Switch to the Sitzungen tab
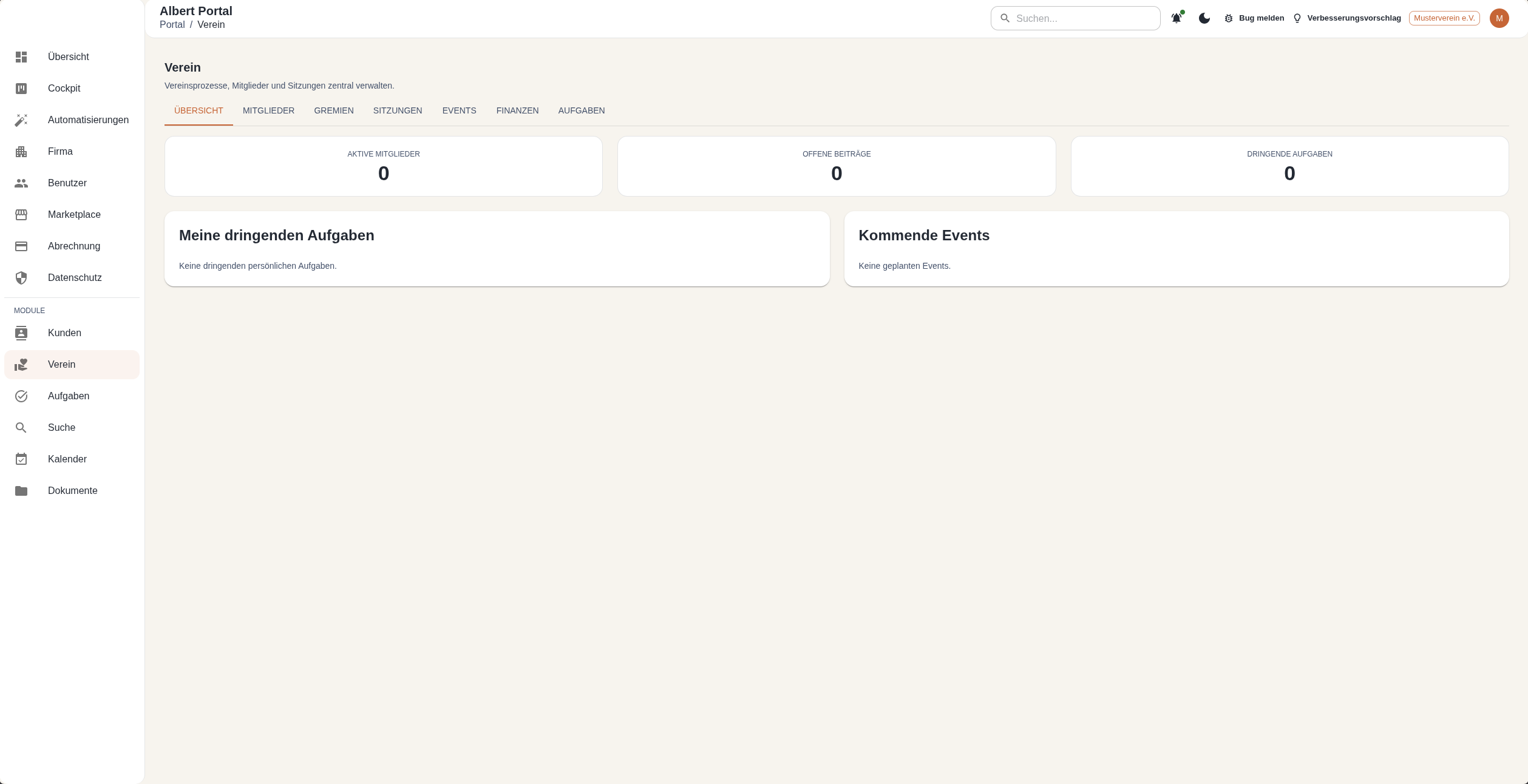This screenshot has width=1528, height=784. [x=398, y=110]
